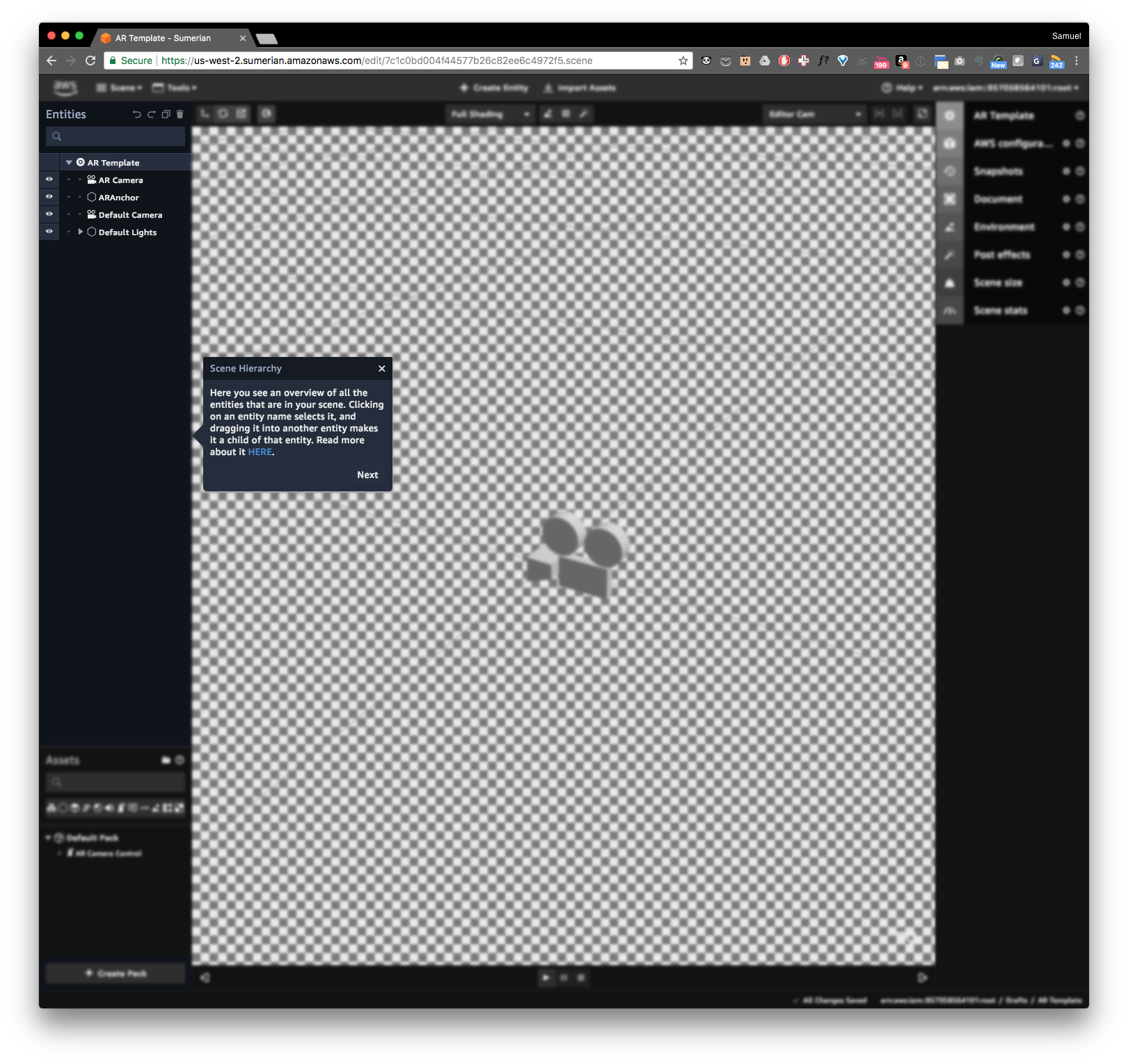The height and width of the screenshot is (1064, 1128).
Task: Open the Editor Cam dropdown
Action: [x=814, y=114]
